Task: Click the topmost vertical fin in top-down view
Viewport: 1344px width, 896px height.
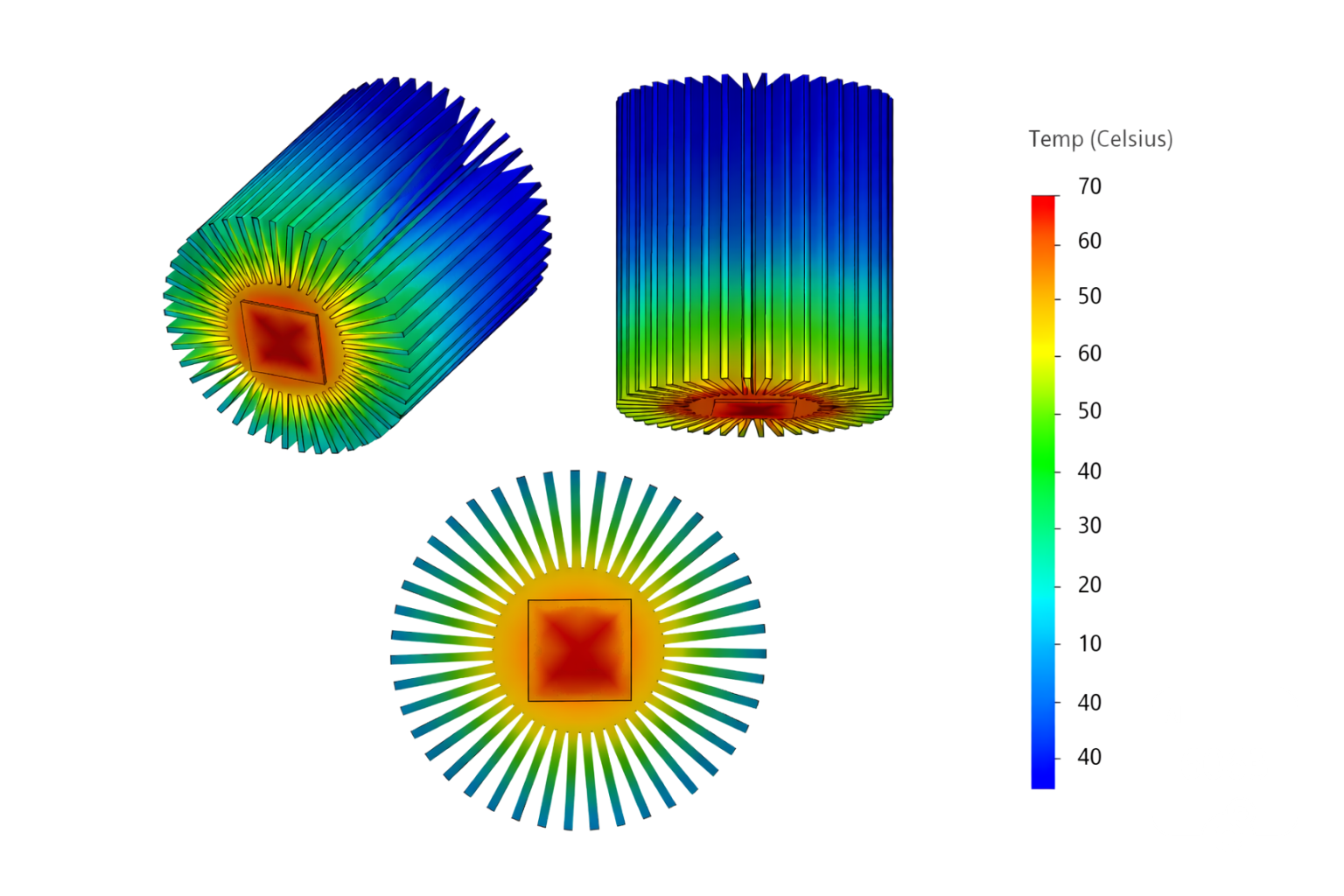Action: [x=575, y=494]
